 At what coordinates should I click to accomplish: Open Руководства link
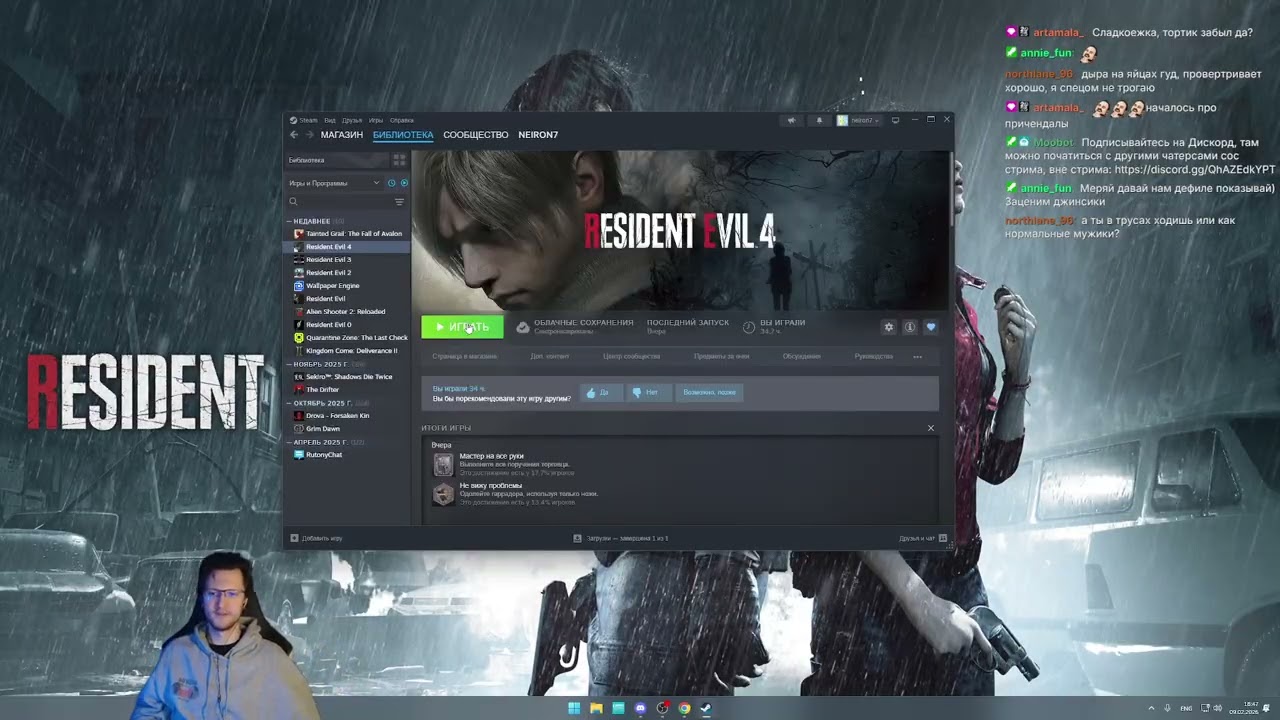click(x=874, y=356)
